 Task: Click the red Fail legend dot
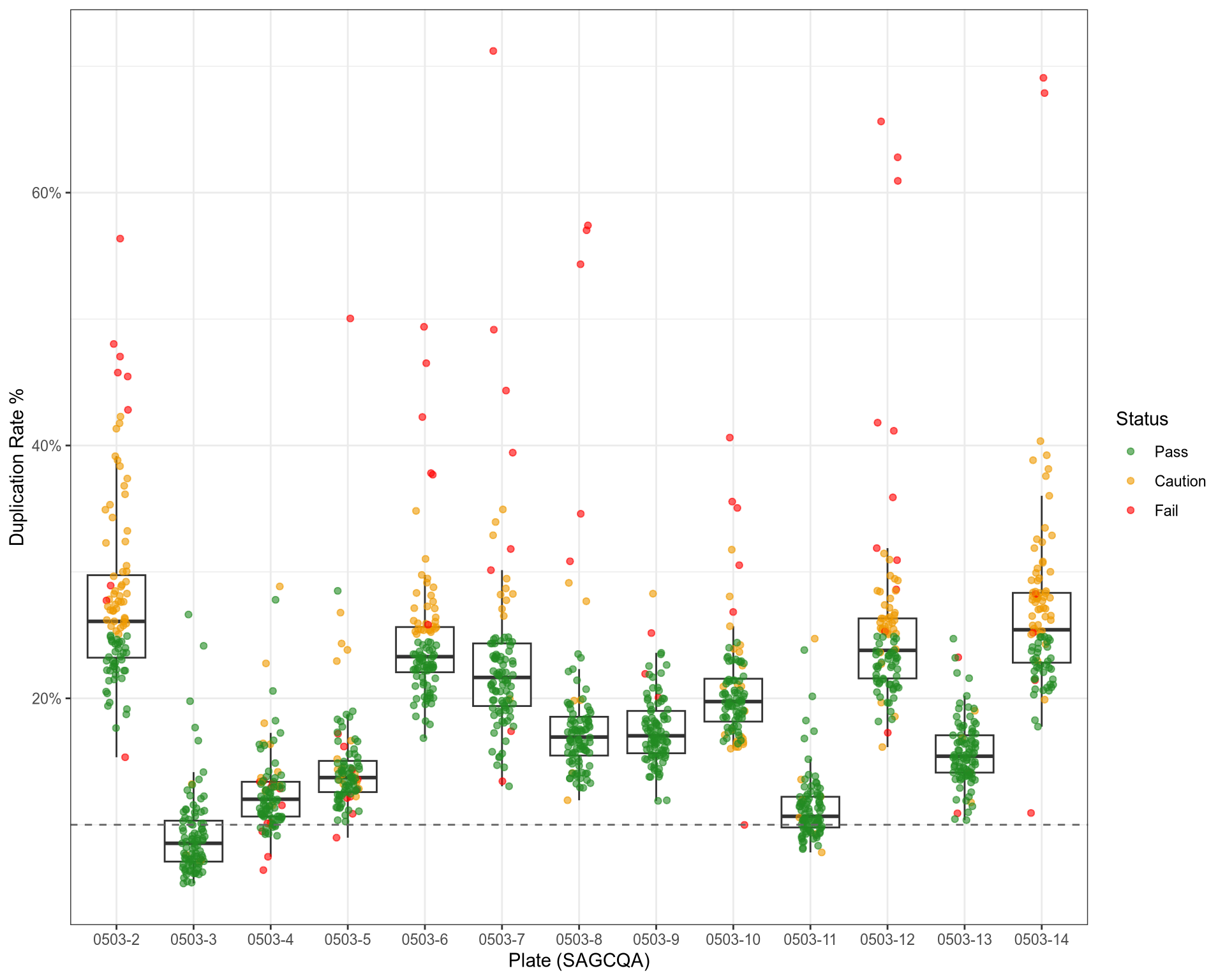click(1131, 510)
